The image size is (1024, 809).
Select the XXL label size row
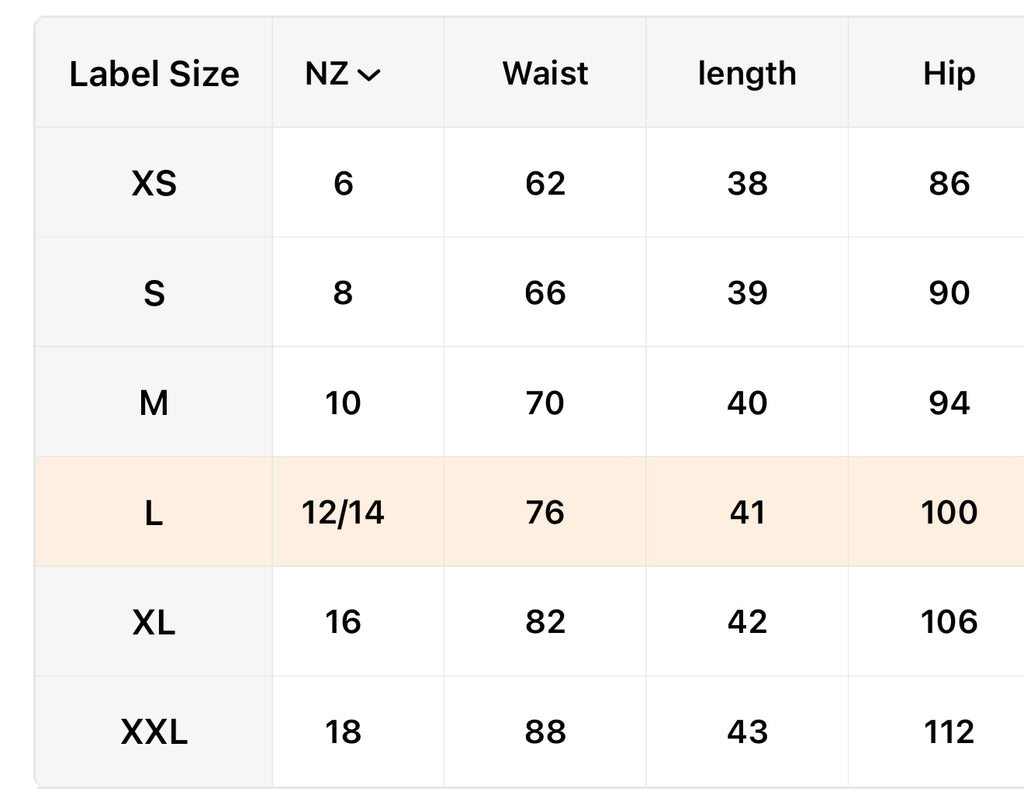(154, 732)
